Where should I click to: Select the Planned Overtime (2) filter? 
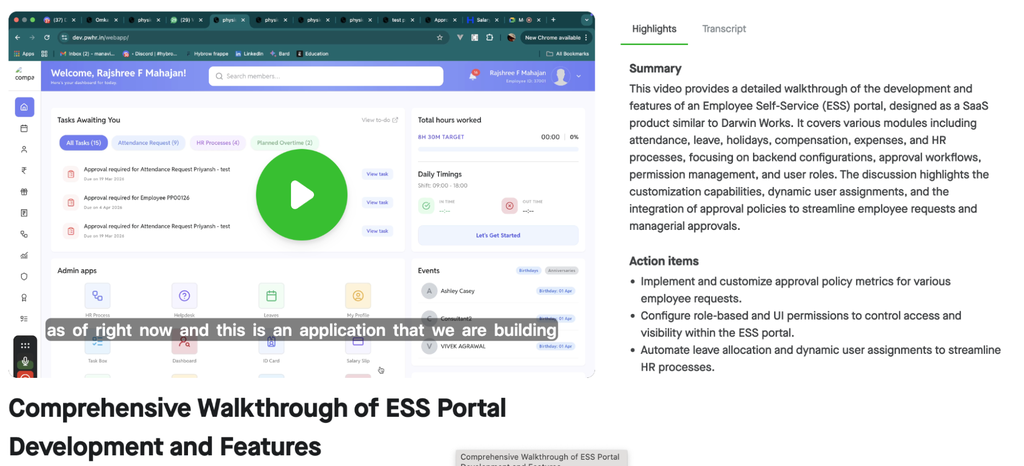284,143
